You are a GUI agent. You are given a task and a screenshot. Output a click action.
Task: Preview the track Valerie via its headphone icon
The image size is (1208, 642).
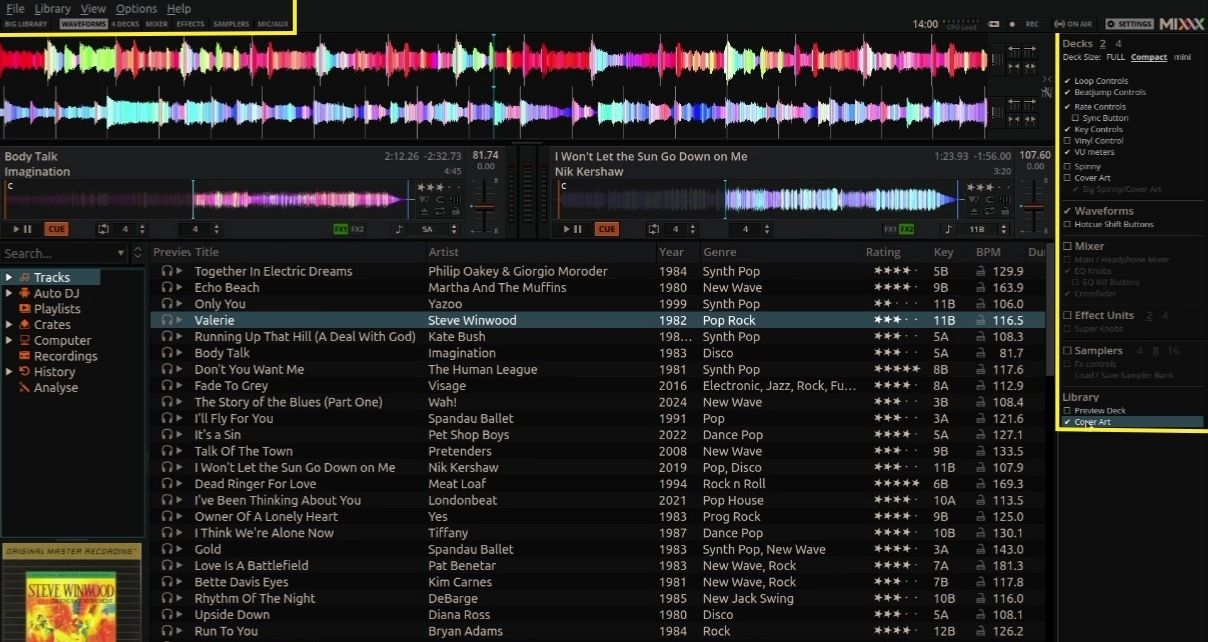click(x=168, y=320)
